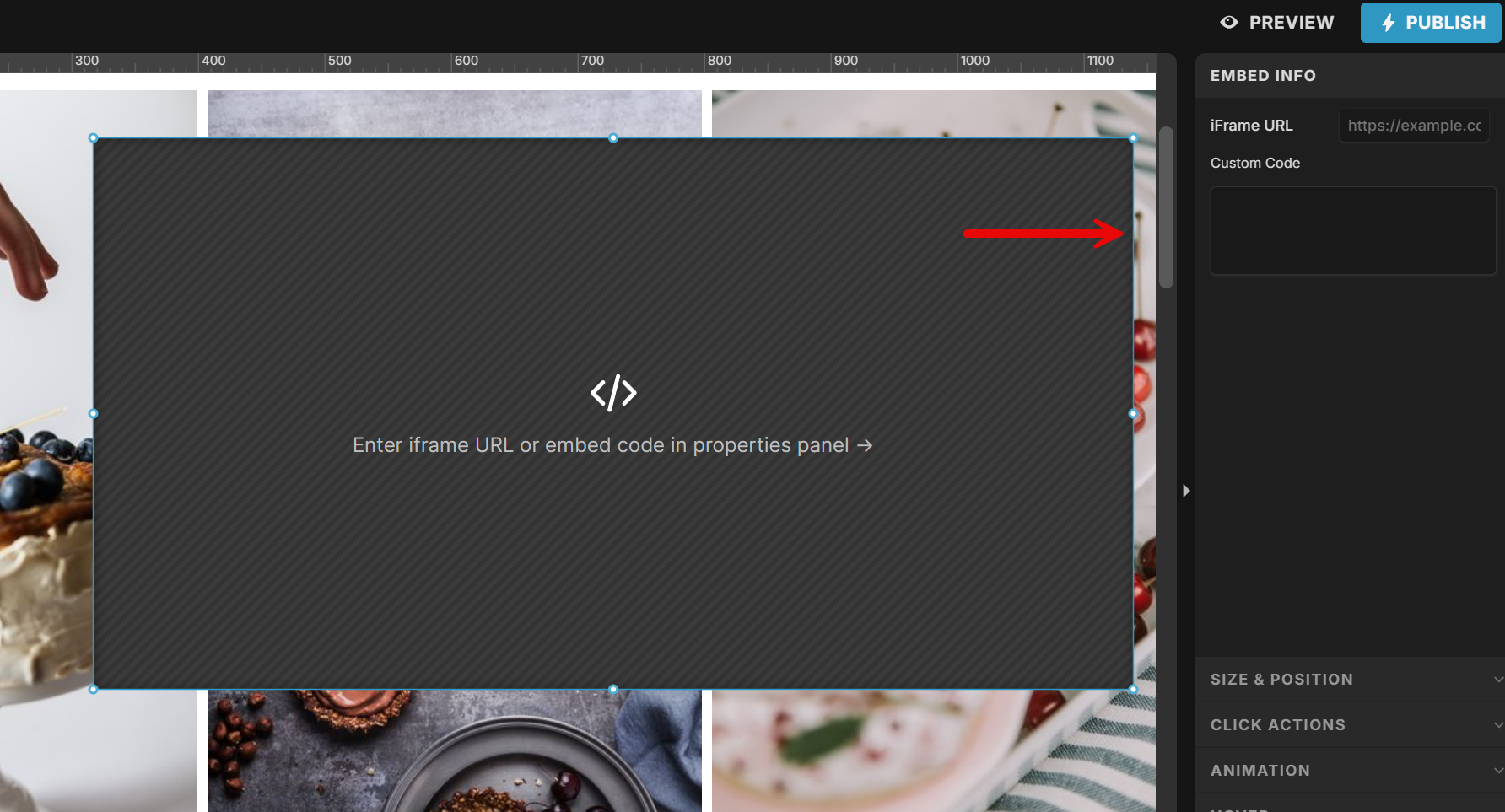Expand the Size & Position section

pyautogui.click(x=1350, y=680)
